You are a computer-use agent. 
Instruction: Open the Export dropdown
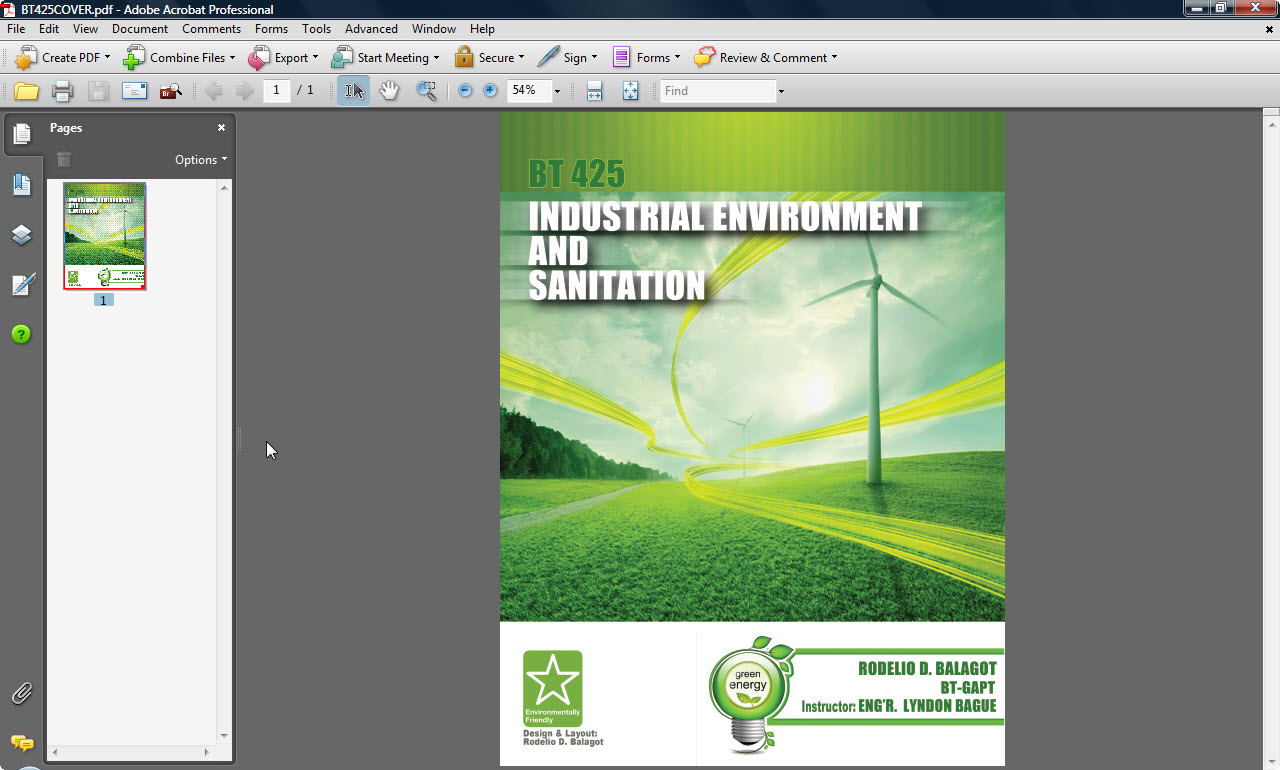click(283, 58)
